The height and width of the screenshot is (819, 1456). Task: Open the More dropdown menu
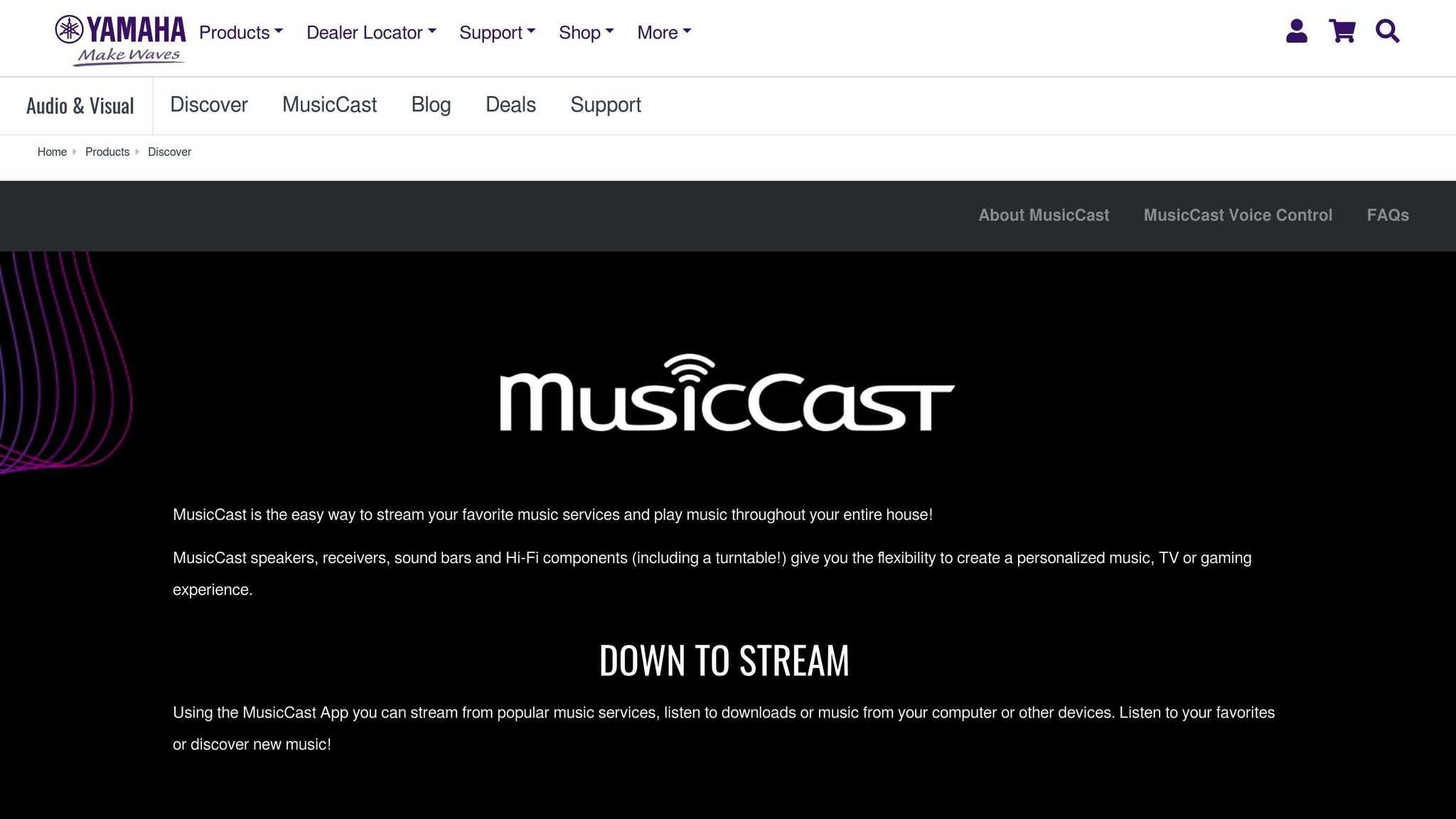point(664,33)
